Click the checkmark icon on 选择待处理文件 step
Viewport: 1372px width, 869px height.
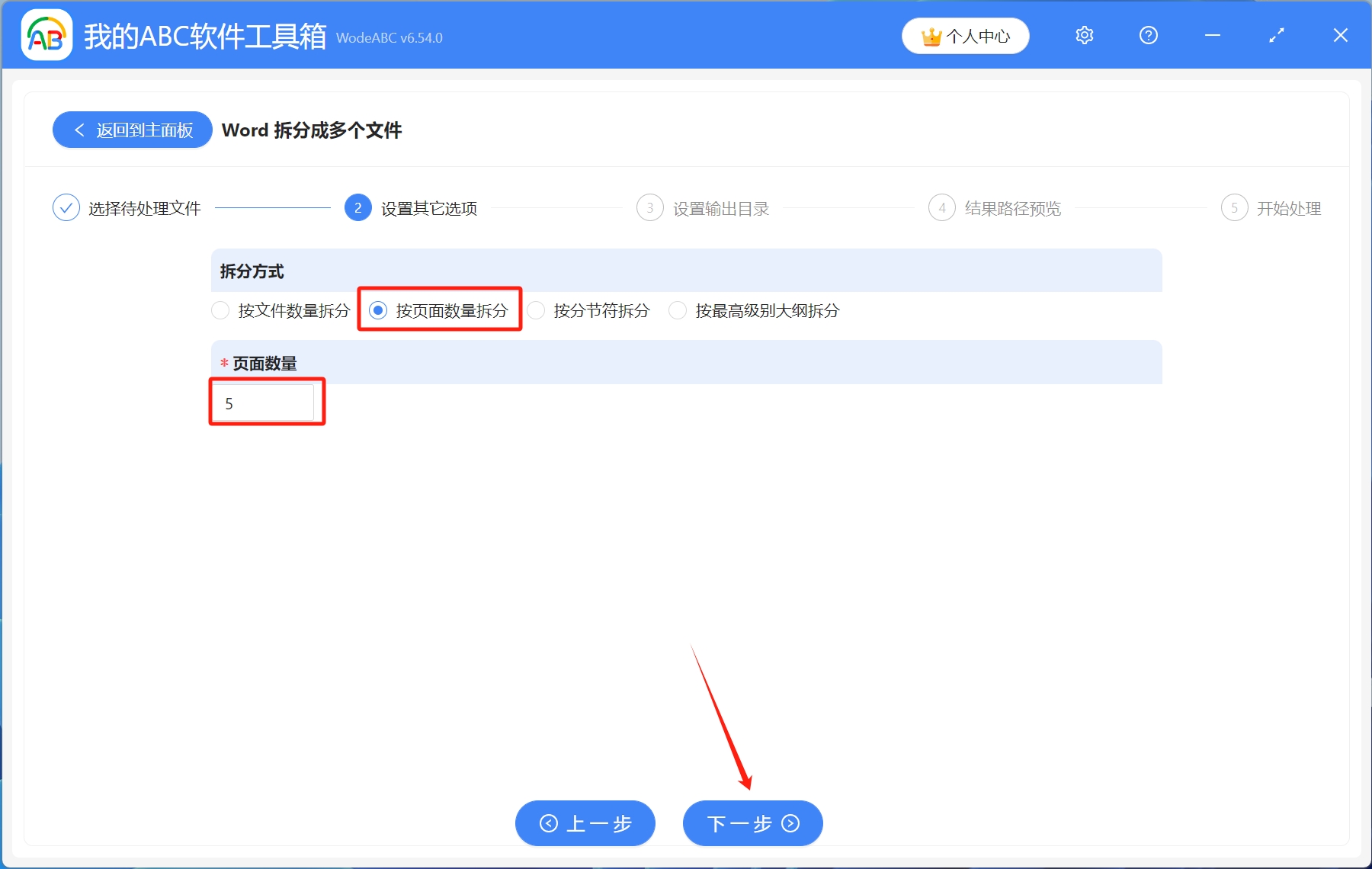(x=66, y=207)
